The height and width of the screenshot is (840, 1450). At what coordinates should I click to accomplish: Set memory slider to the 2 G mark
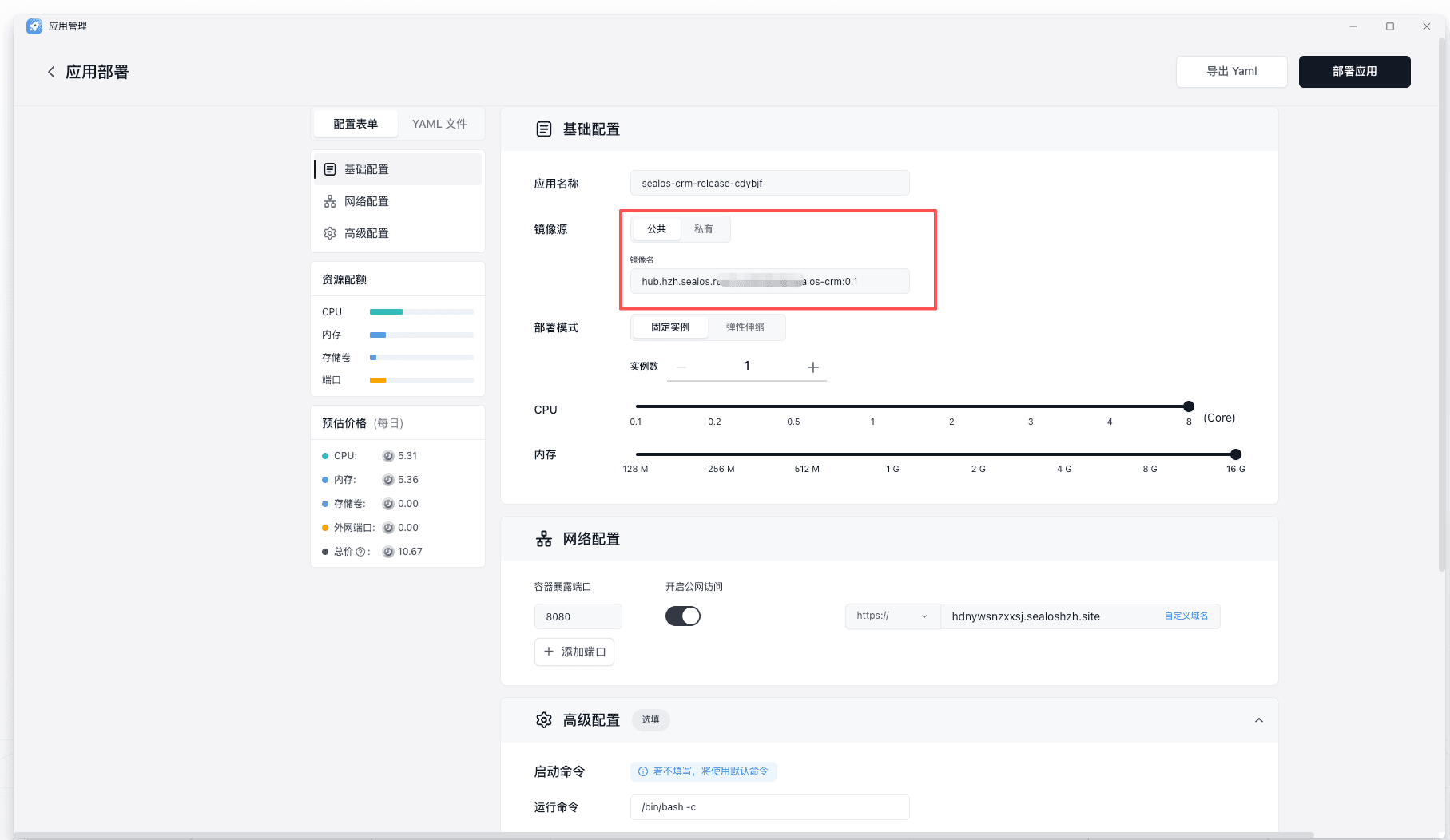[x=979, y=454]
